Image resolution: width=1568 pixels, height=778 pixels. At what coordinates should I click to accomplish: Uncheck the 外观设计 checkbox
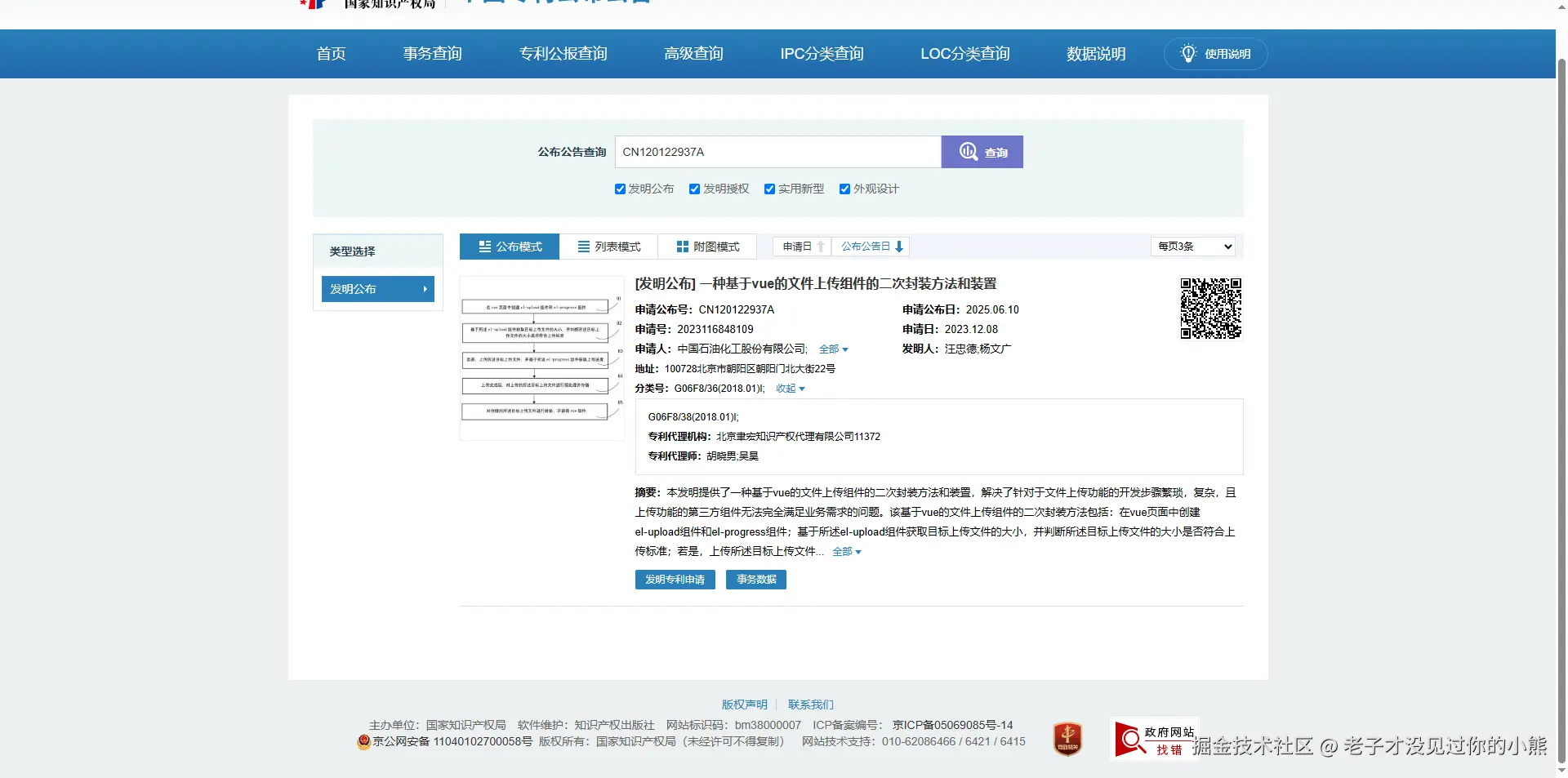(844, 189)
